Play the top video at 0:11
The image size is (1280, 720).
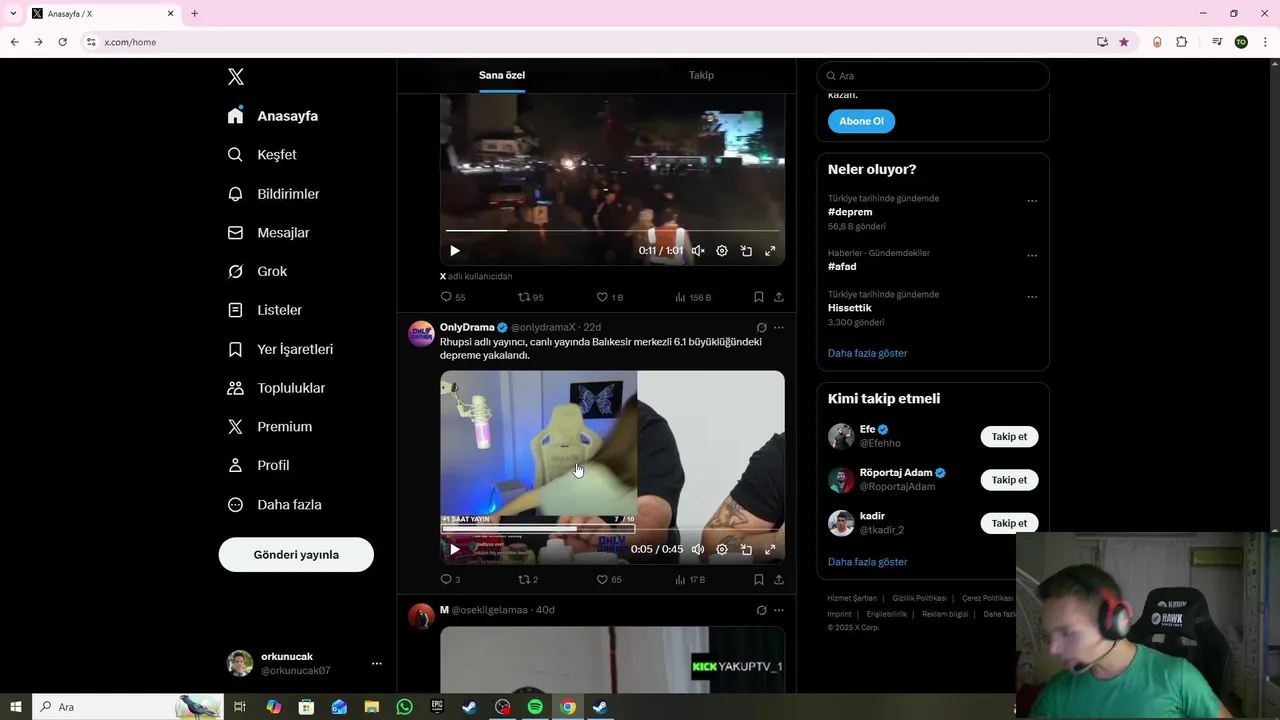coord(454,251)
